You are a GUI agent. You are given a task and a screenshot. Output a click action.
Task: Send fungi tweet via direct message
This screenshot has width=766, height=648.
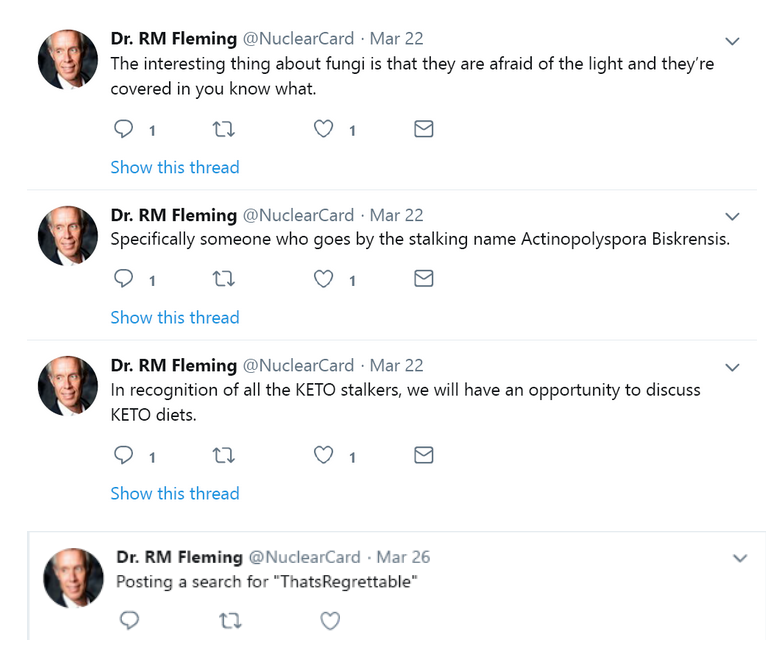click(x=423, y=130)
